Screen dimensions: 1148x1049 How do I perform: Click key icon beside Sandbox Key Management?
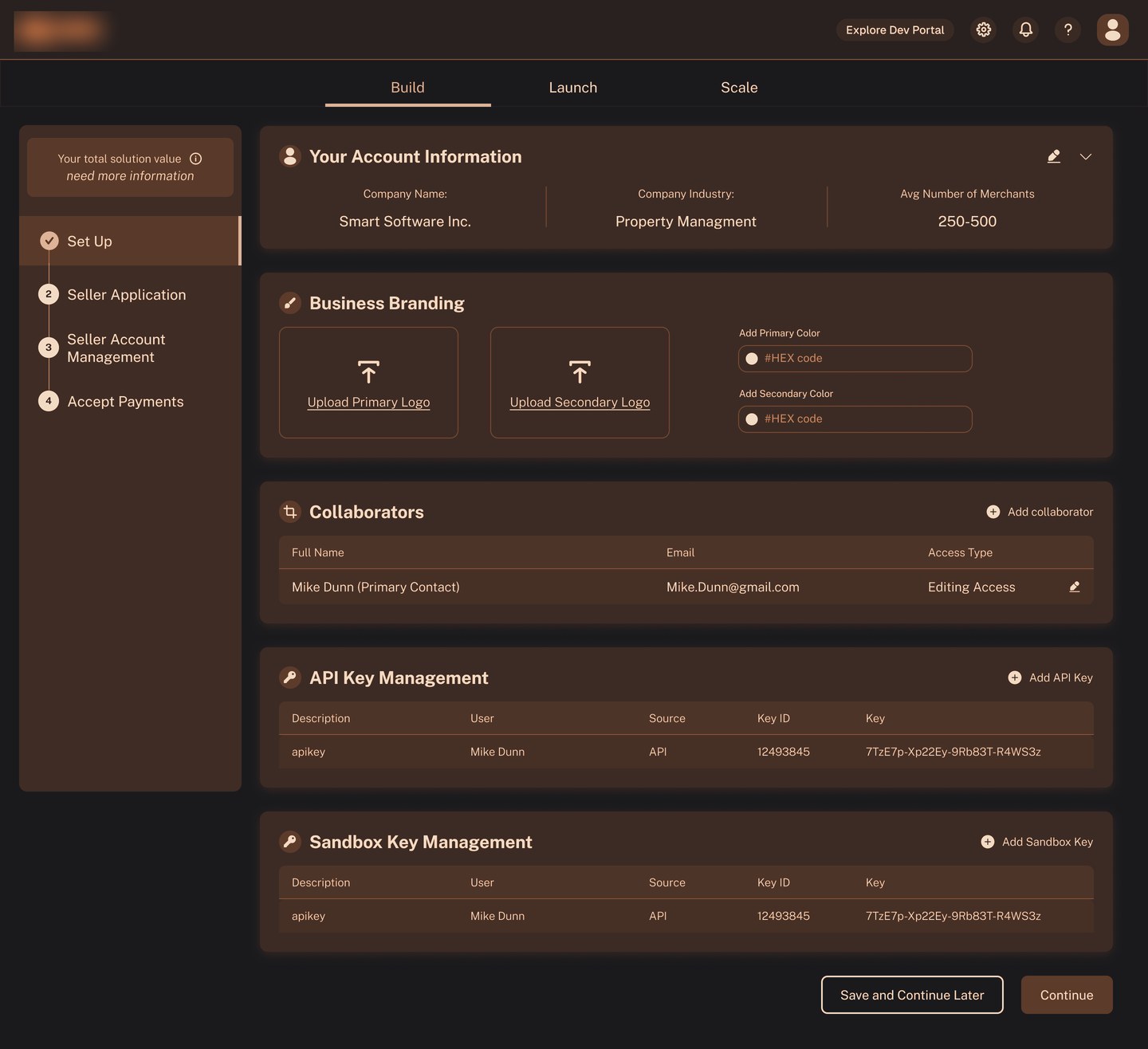[290, 842]
